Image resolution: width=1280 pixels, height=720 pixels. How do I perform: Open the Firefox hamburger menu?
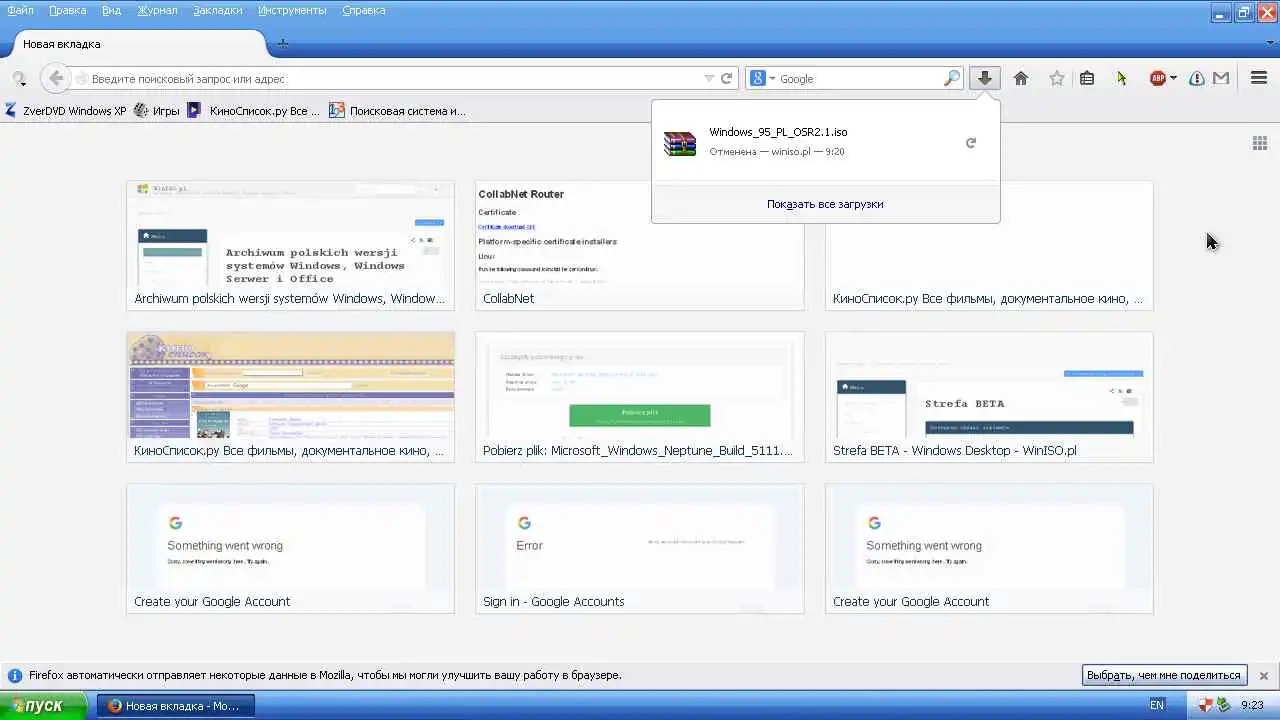(x=1259, y=78)
